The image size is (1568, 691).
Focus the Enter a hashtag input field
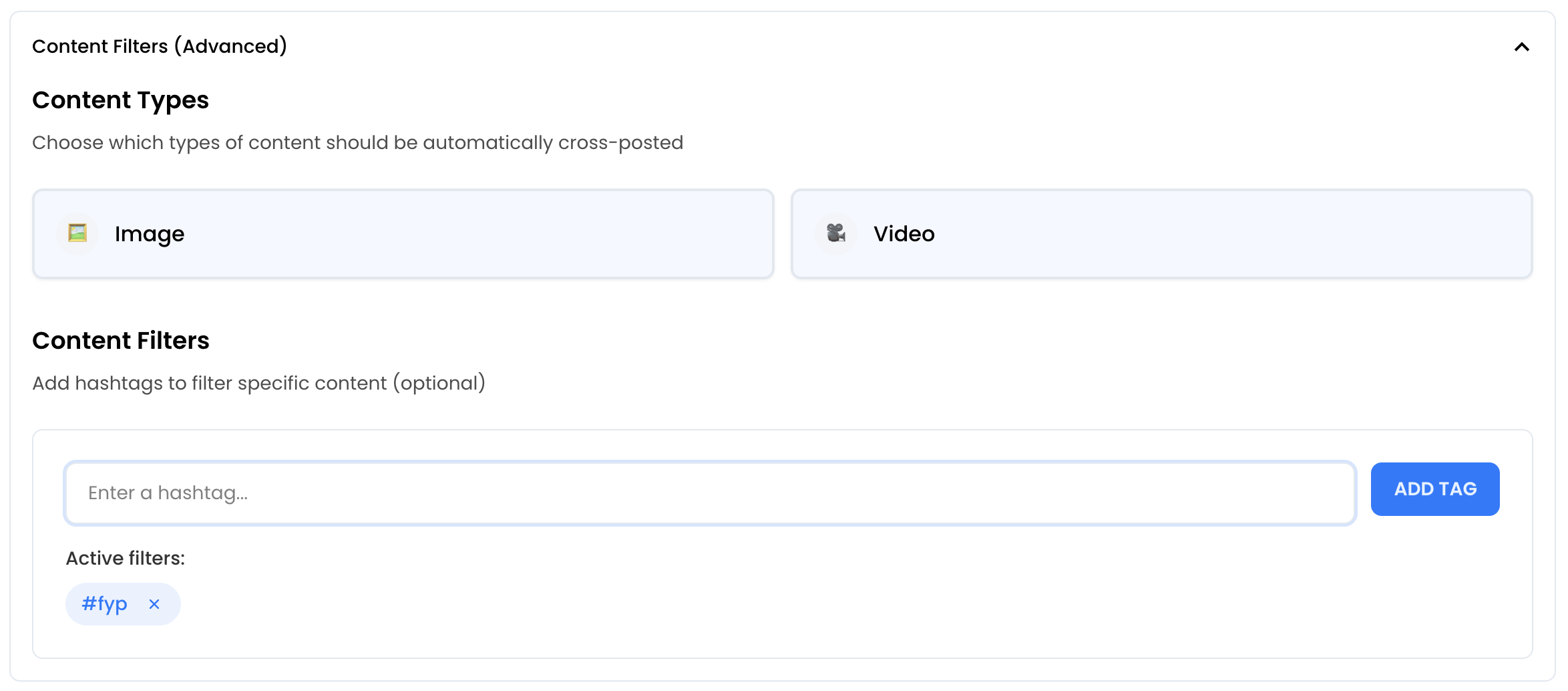[709, 493]
